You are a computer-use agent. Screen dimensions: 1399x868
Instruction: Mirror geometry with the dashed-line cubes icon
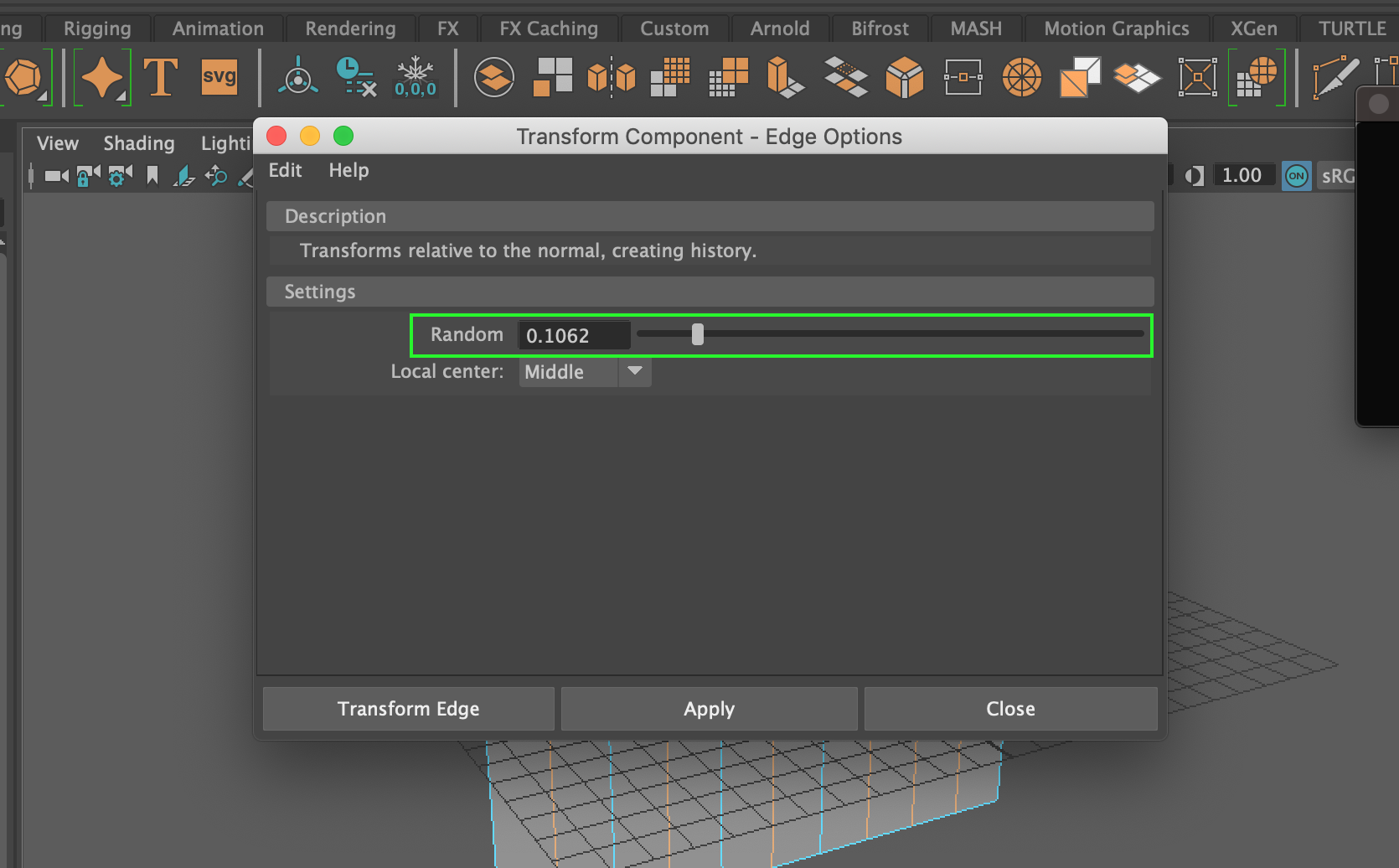[x=611, y=77]
